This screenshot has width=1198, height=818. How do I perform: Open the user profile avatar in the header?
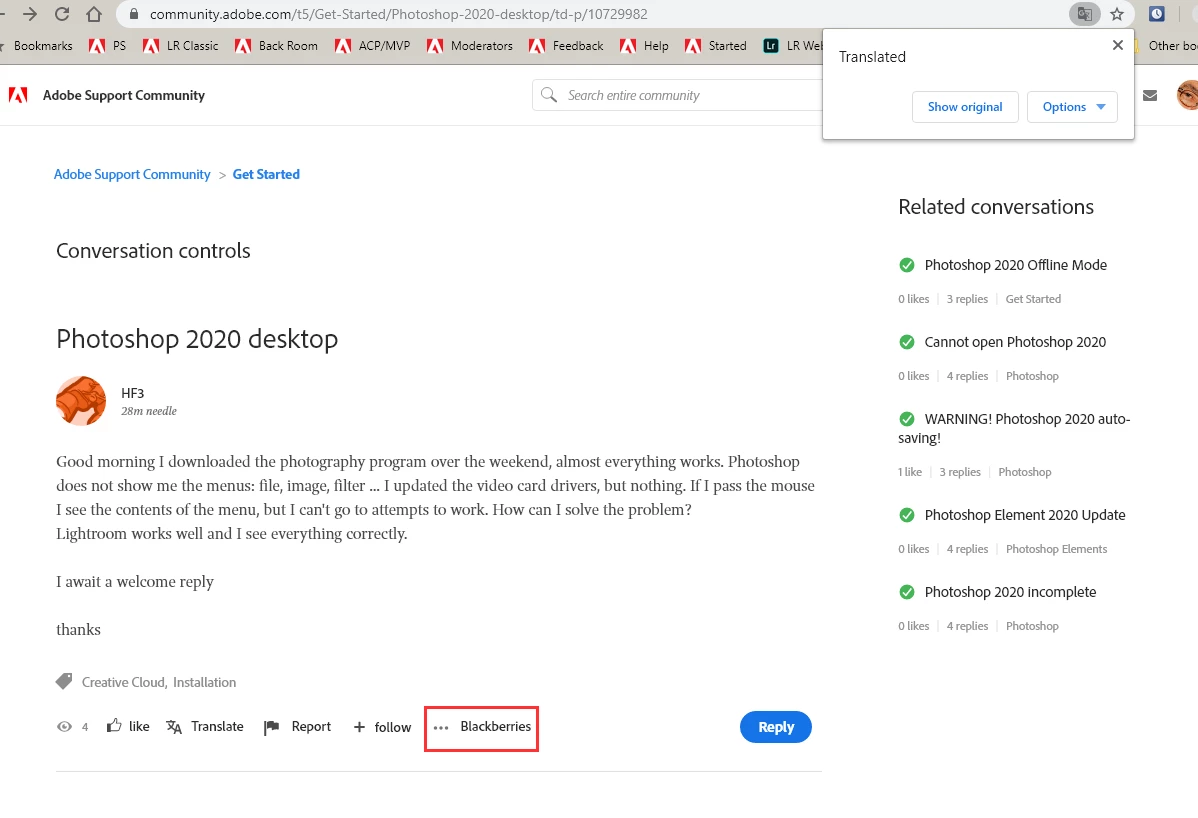point(1187,95)
